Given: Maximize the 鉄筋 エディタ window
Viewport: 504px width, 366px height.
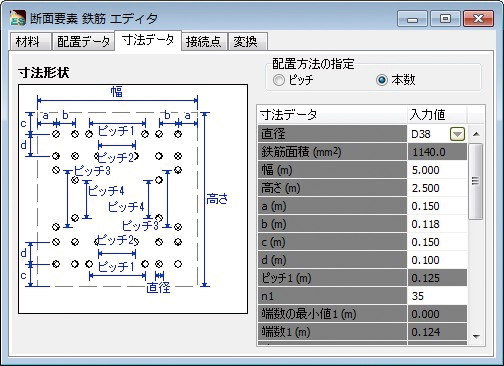Looking at the screenshot, I should [445, 19].
